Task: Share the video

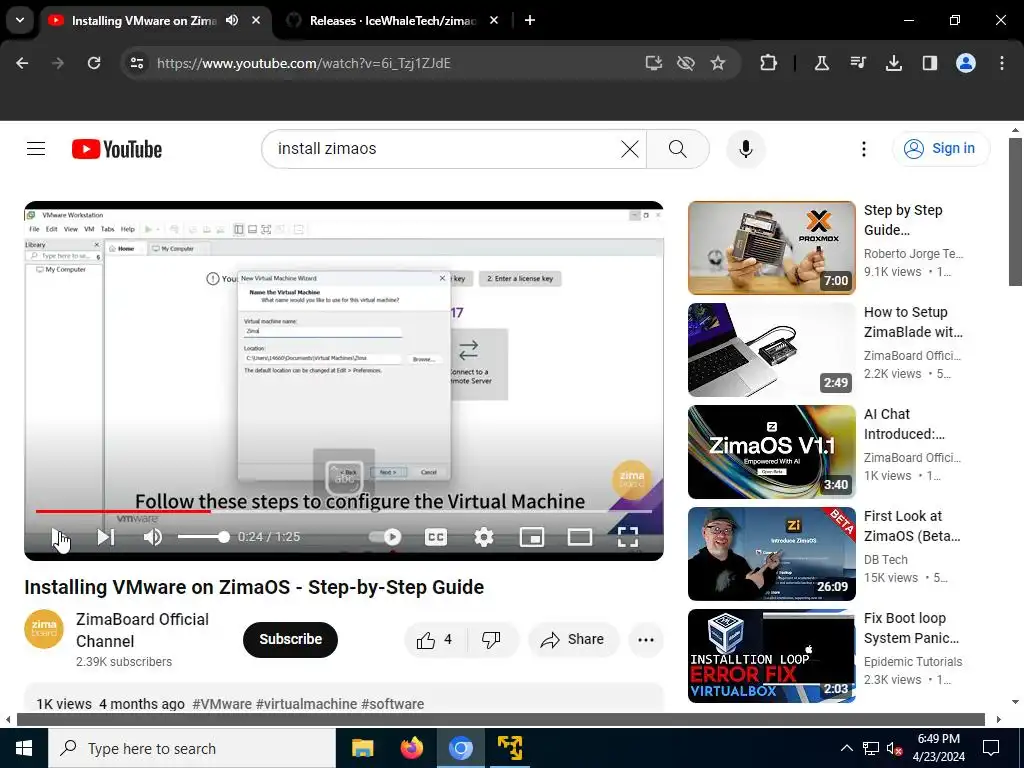Action: point(573,640)
